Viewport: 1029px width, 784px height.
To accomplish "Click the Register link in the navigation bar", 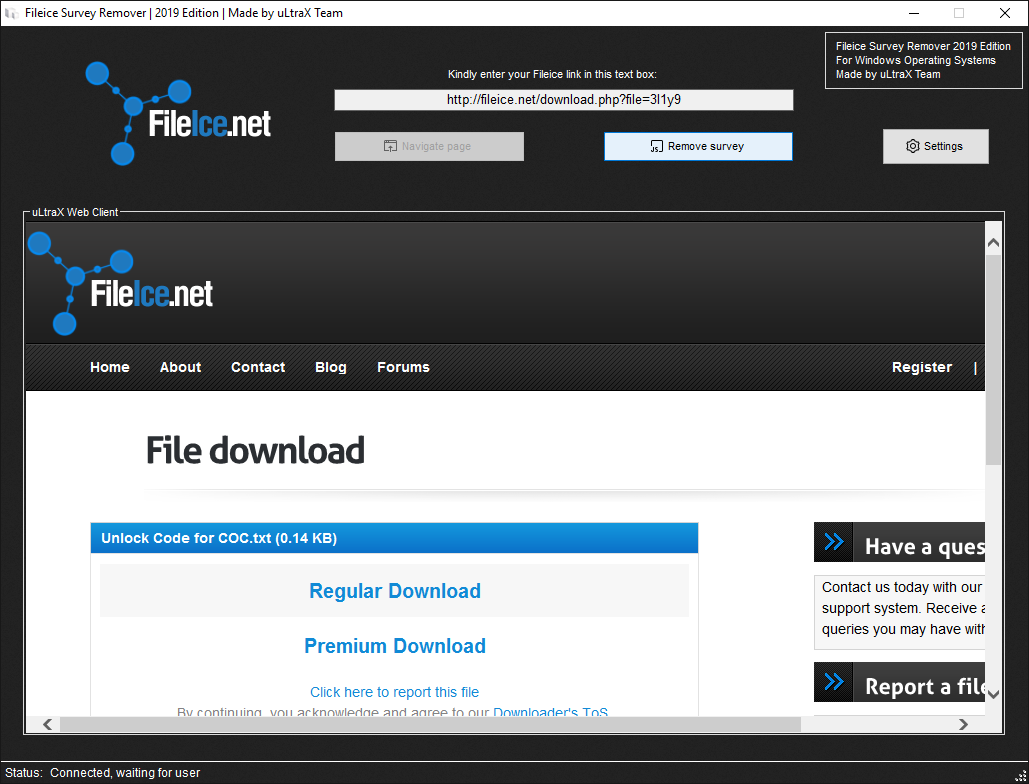I will click(921, 367).
